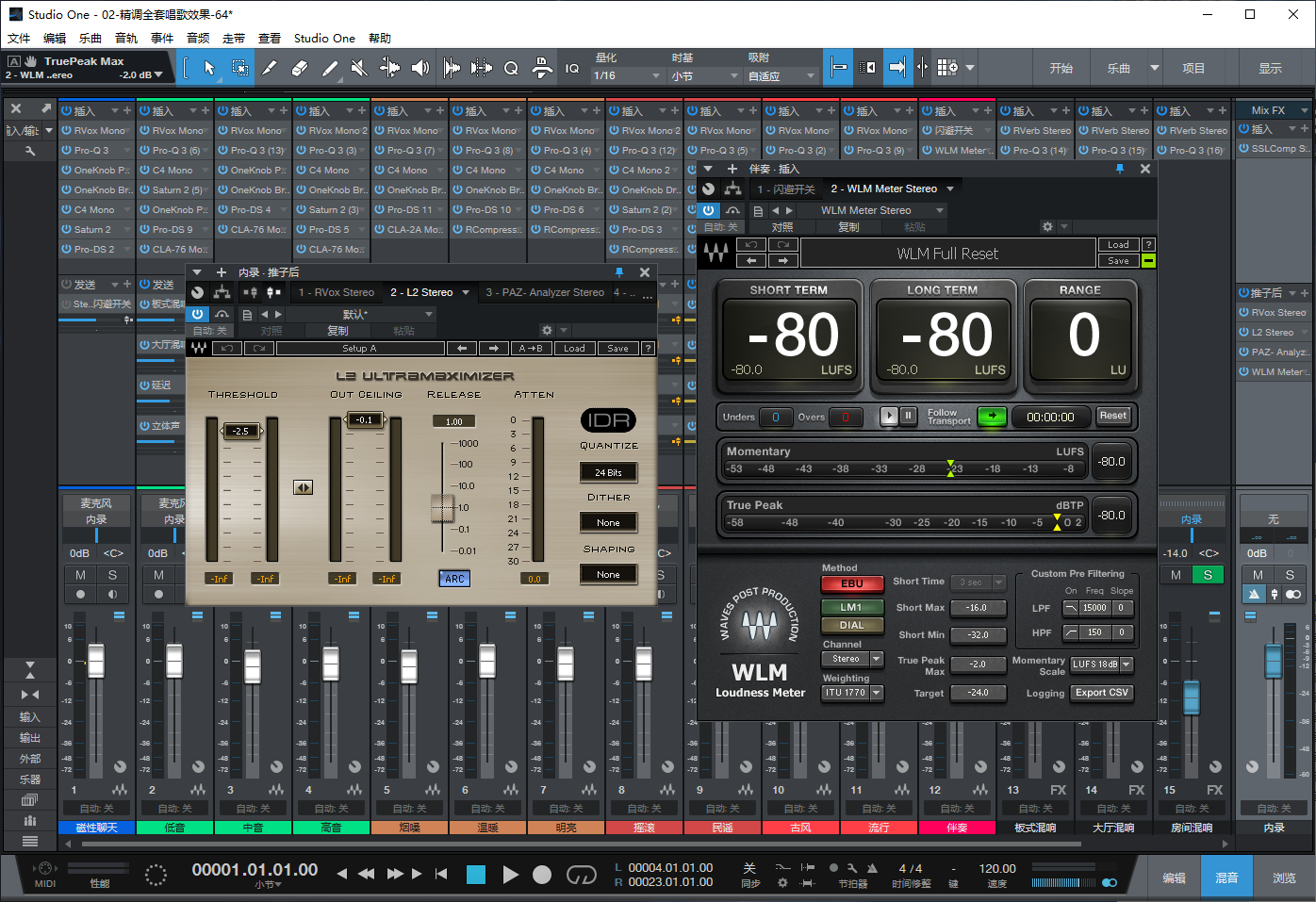Click the Reset button in WLM meter
1316x902 pixels.
tap(1112, 416)
